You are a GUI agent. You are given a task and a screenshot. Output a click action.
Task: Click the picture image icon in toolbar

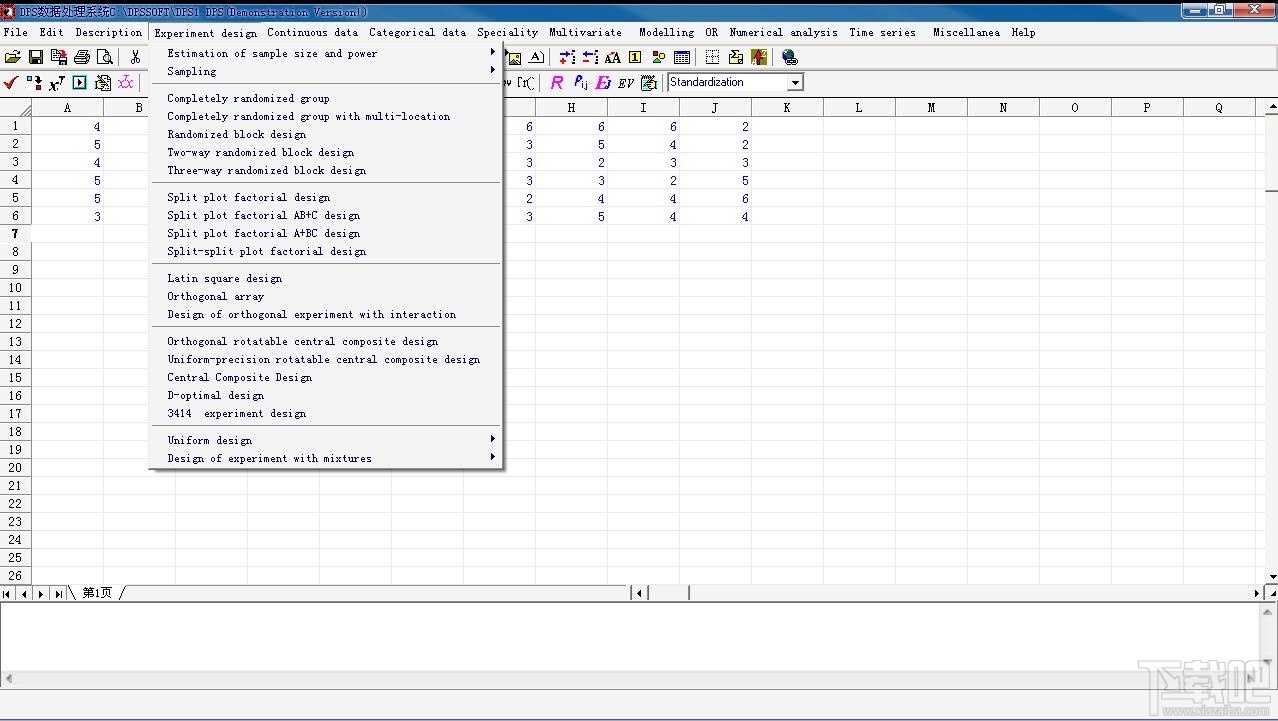pos(514,58)
